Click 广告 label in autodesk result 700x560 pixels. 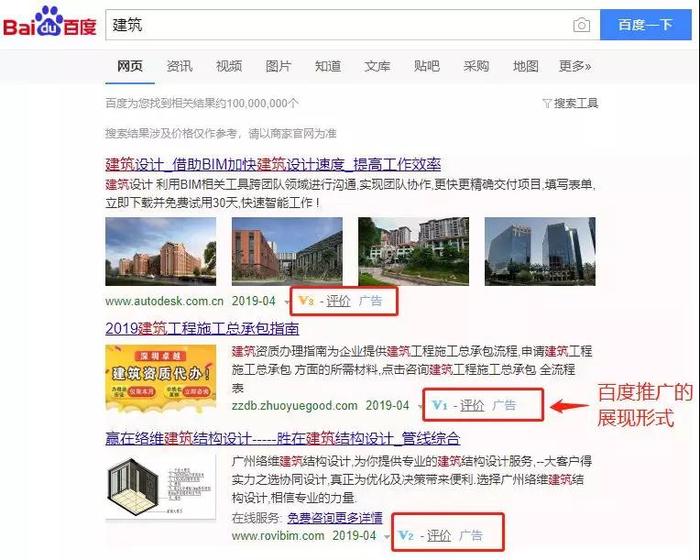(371, 301)
